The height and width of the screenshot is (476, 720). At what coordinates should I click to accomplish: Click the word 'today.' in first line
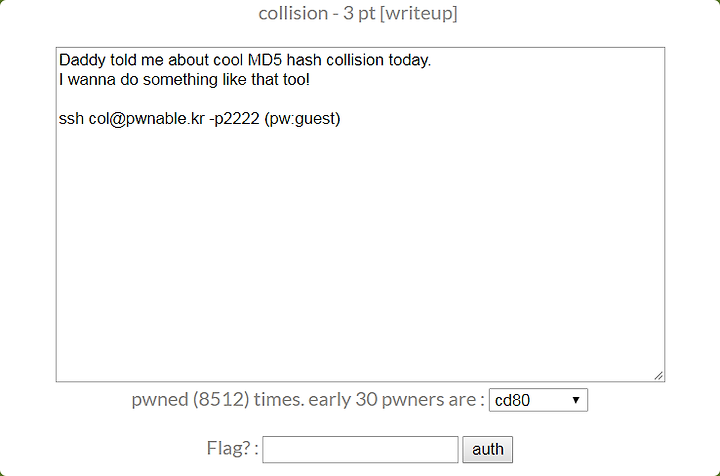coord(410,60)
